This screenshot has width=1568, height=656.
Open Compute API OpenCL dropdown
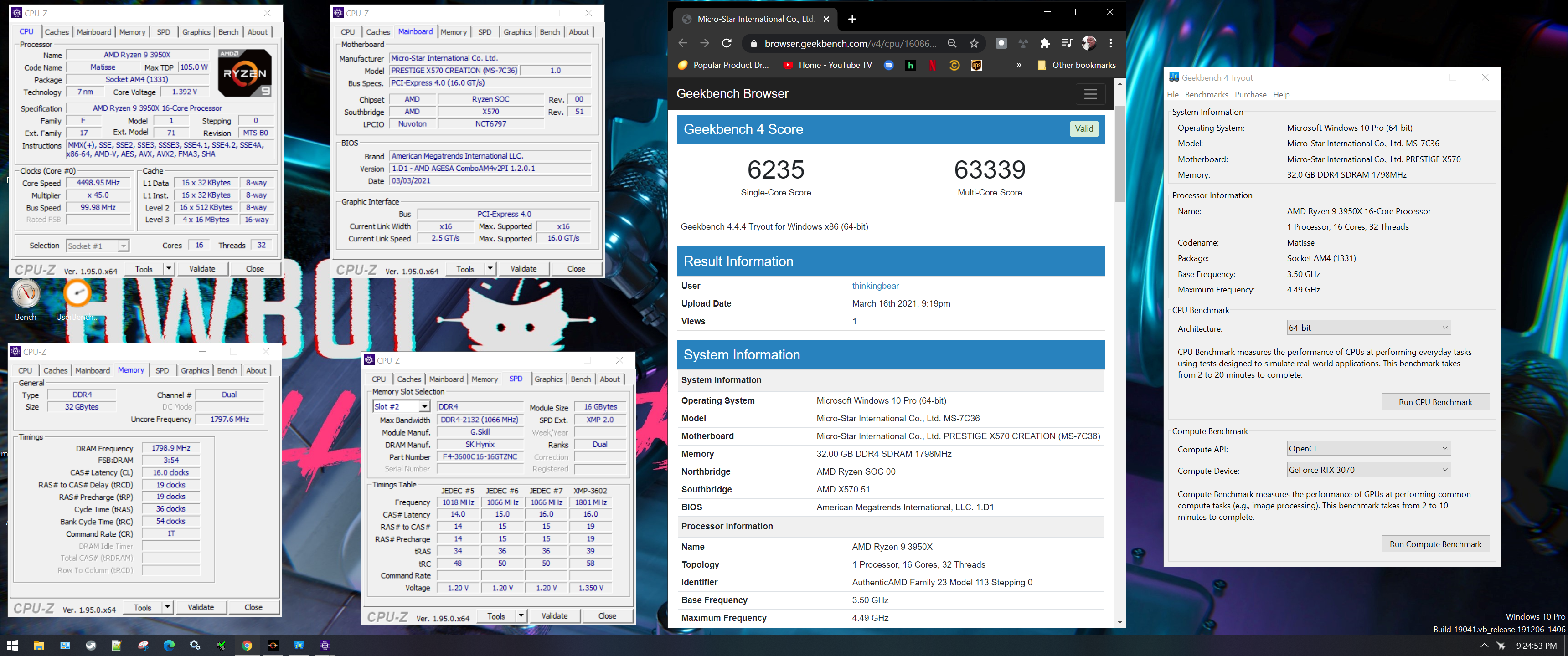(1368, 448)
